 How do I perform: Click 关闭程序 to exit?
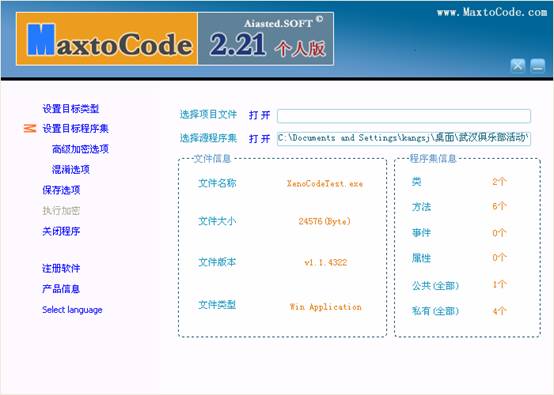pyautogui.click(x=61, y=231)
